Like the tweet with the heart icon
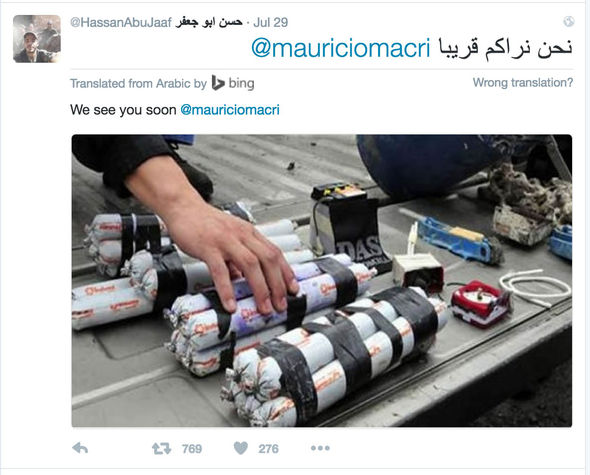590x475 pixels. [241, 448]
